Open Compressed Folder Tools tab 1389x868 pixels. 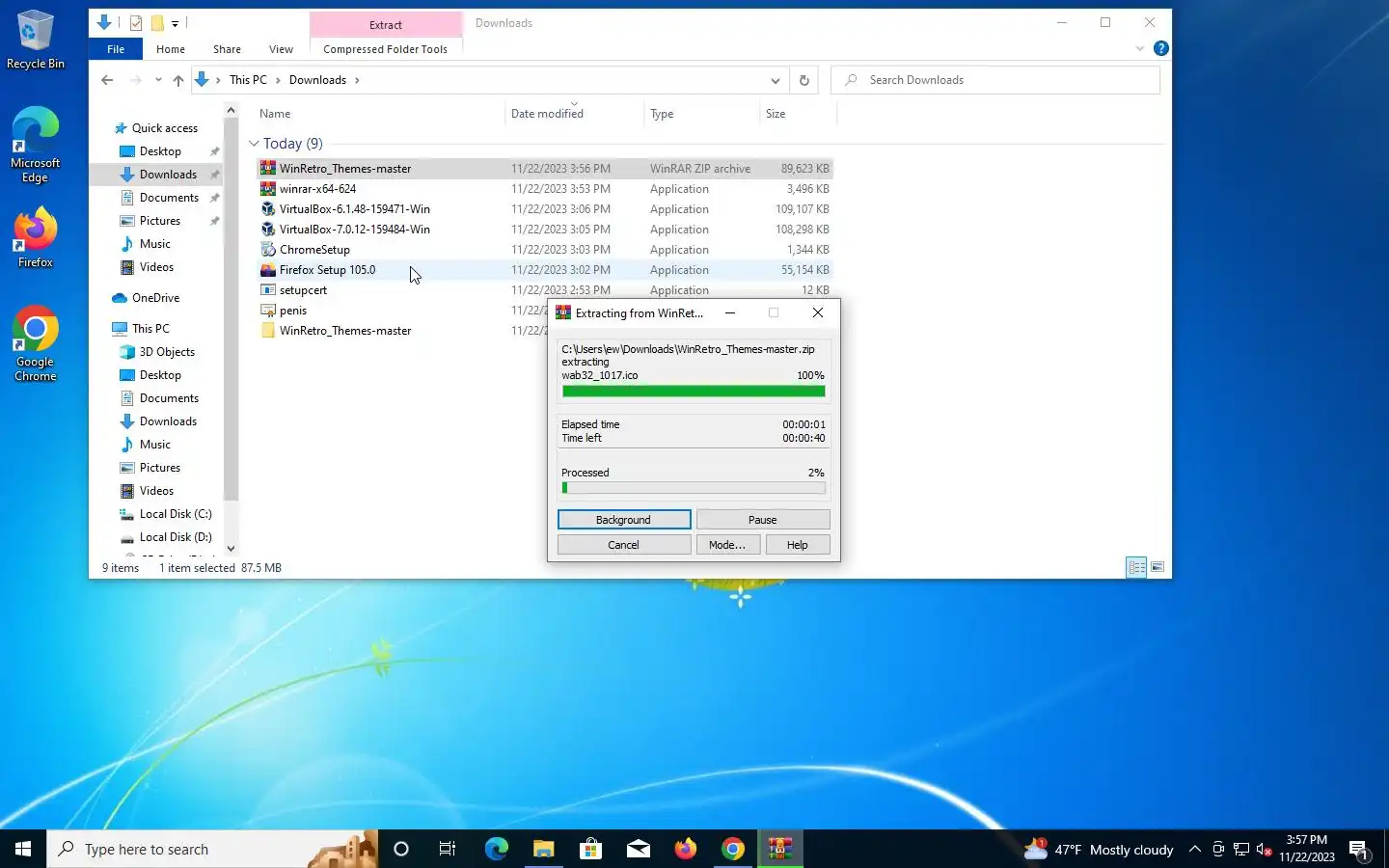tap(386, 49)
